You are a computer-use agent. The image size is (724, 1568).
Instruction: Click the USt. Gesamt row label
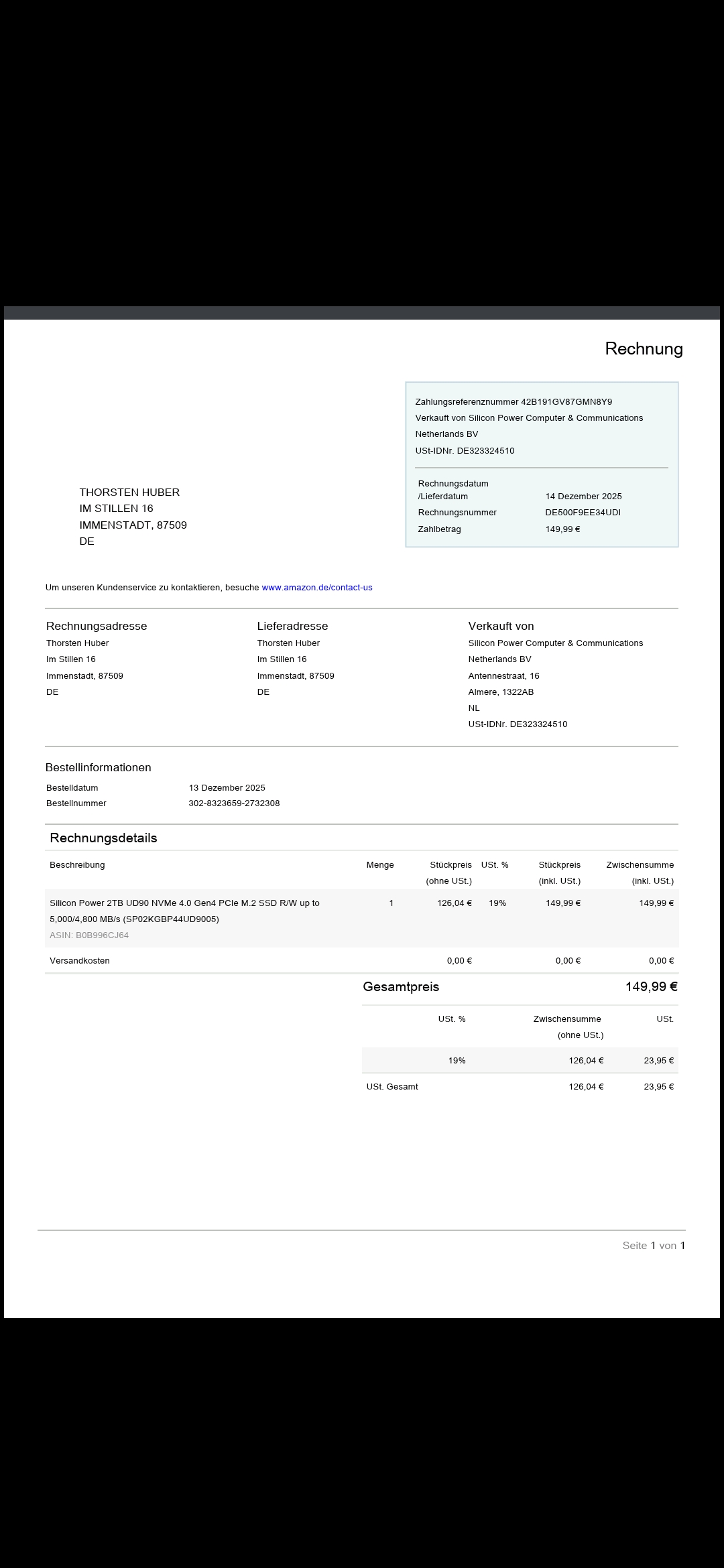392,1087
